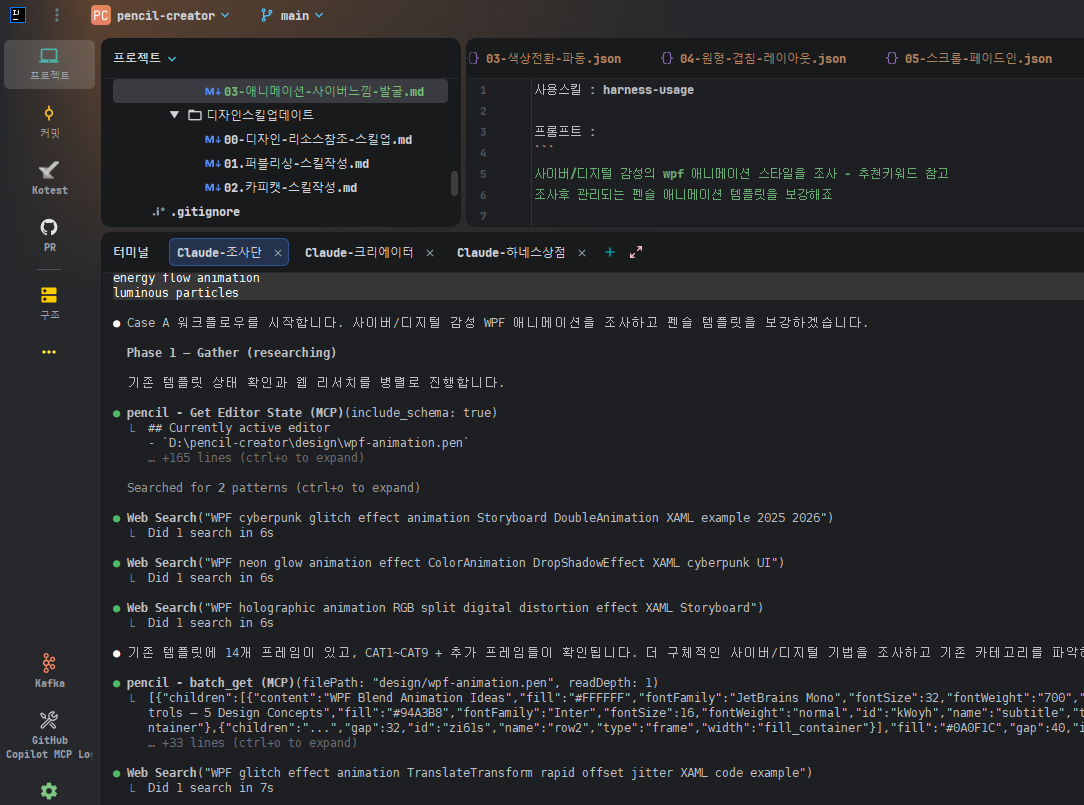The width and height of the screenshot is (1084, 805).
Task: Collapse the 디자인스킬업데이트 folder
Action: pos(175,115)
